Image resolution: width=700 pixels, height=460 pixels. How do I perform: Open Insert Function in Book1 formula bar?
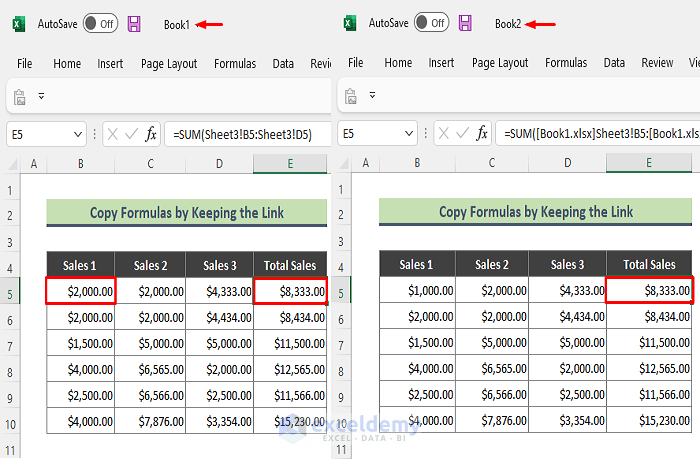pyautogui.click(x=150, y=133)
